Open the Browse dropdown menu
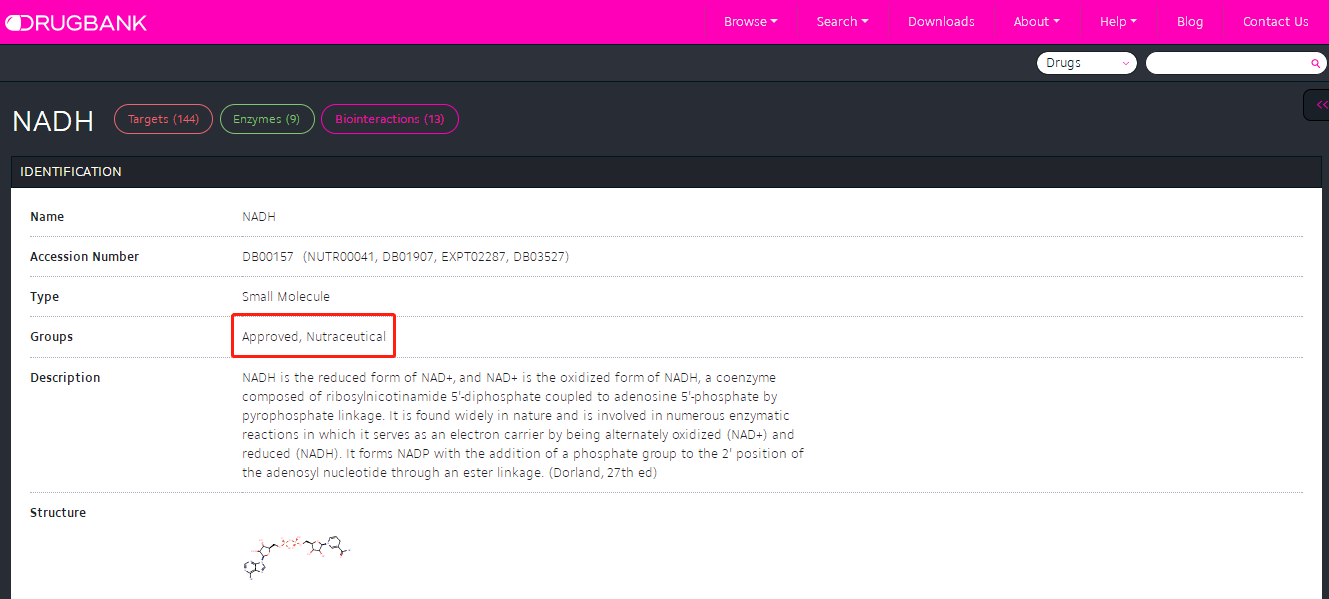This screenshot has width=1329, height=599. point(750,22)
